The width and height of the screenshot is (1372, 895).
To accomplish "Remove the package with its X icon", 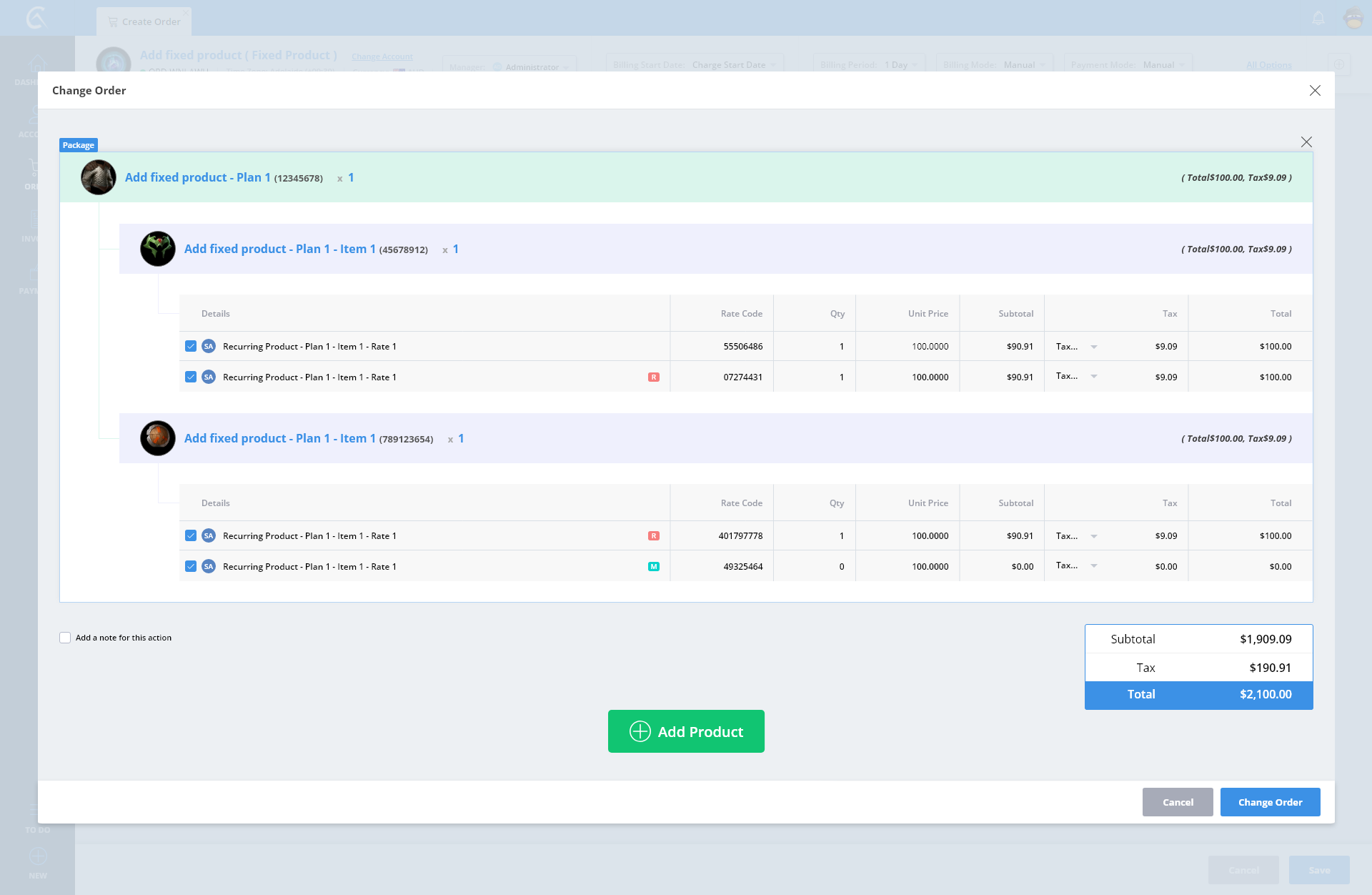I will (1306, 142).
